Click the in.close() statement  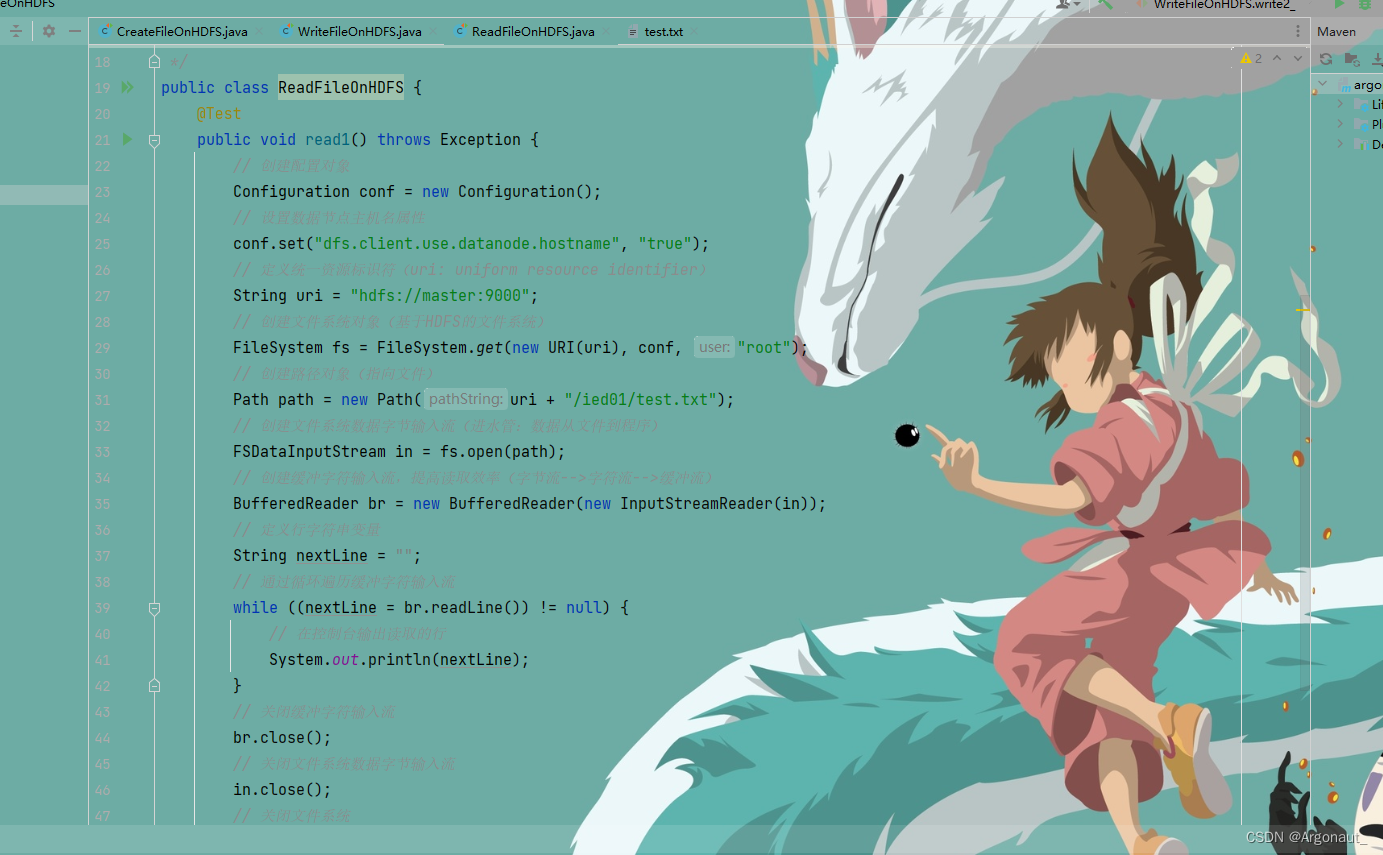point(282,790)
